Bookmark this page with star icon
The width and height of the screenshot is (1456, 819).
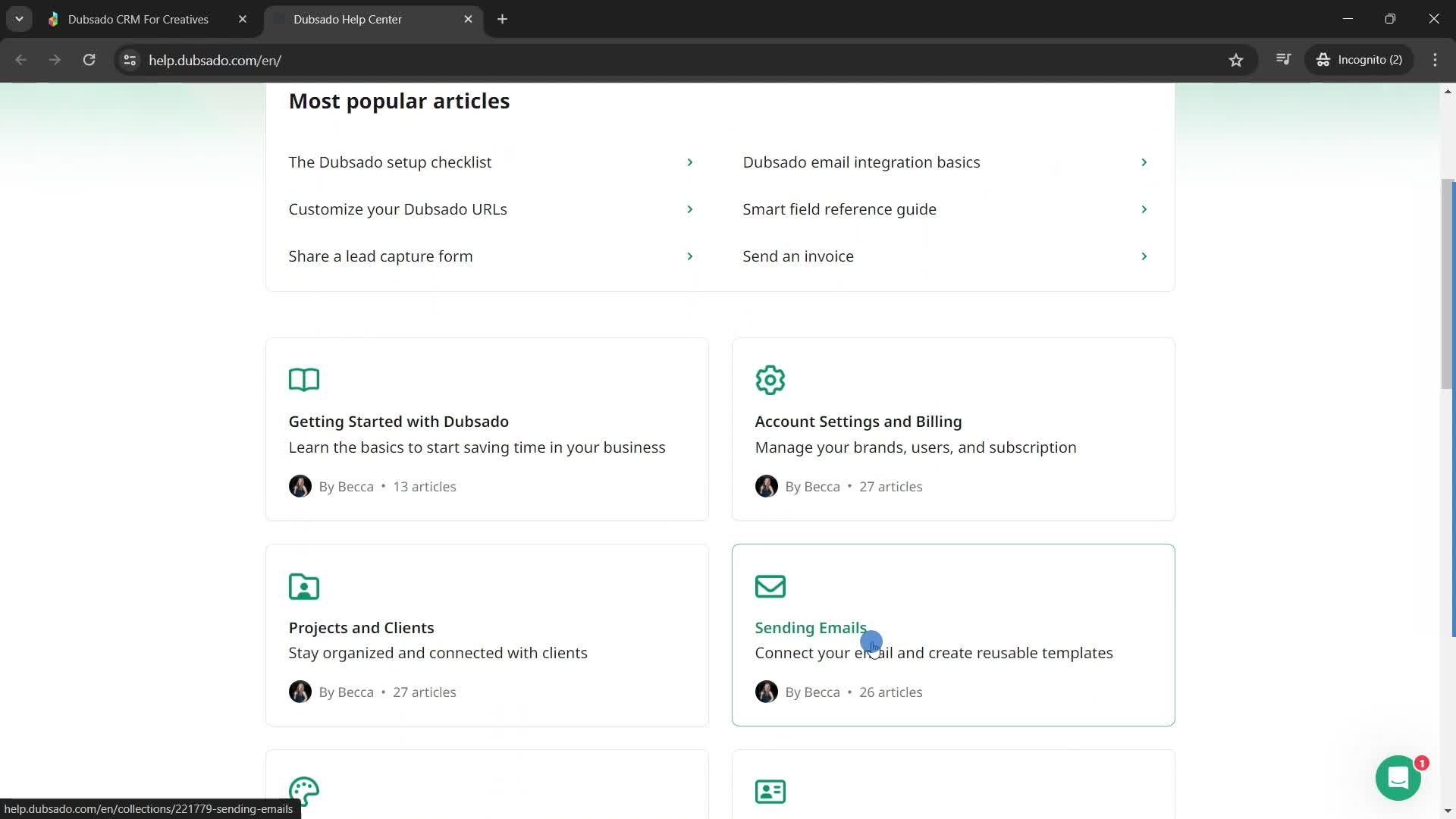click(1236, 60)
